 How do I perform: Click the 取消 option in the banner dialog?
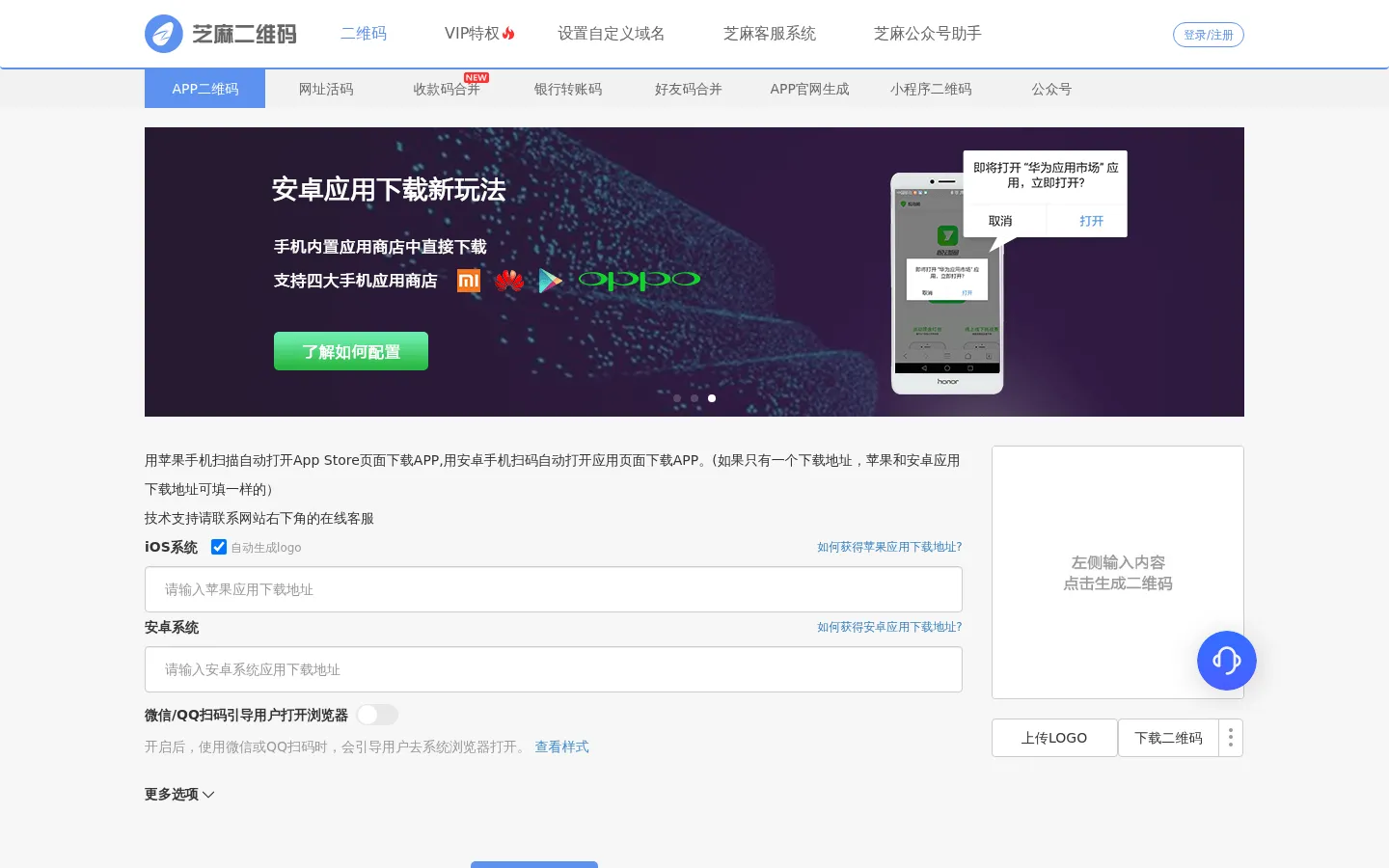(x=1000, y=221)
